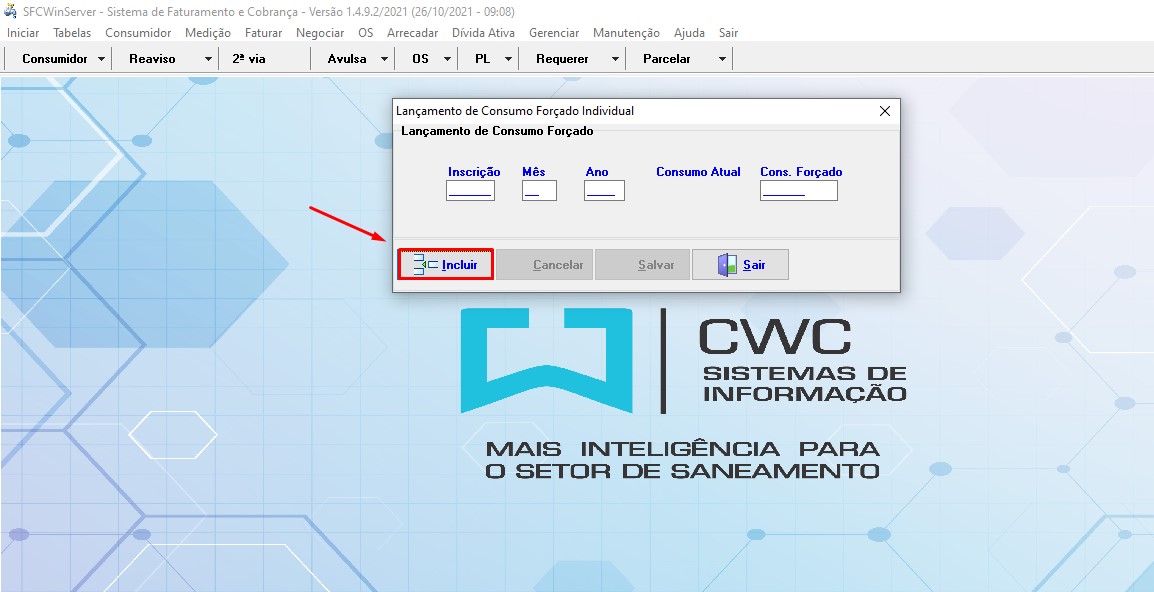The width and height of the screenshot is (1154, 592).
Task: Click into the Mês field
Action: point(539,190)
